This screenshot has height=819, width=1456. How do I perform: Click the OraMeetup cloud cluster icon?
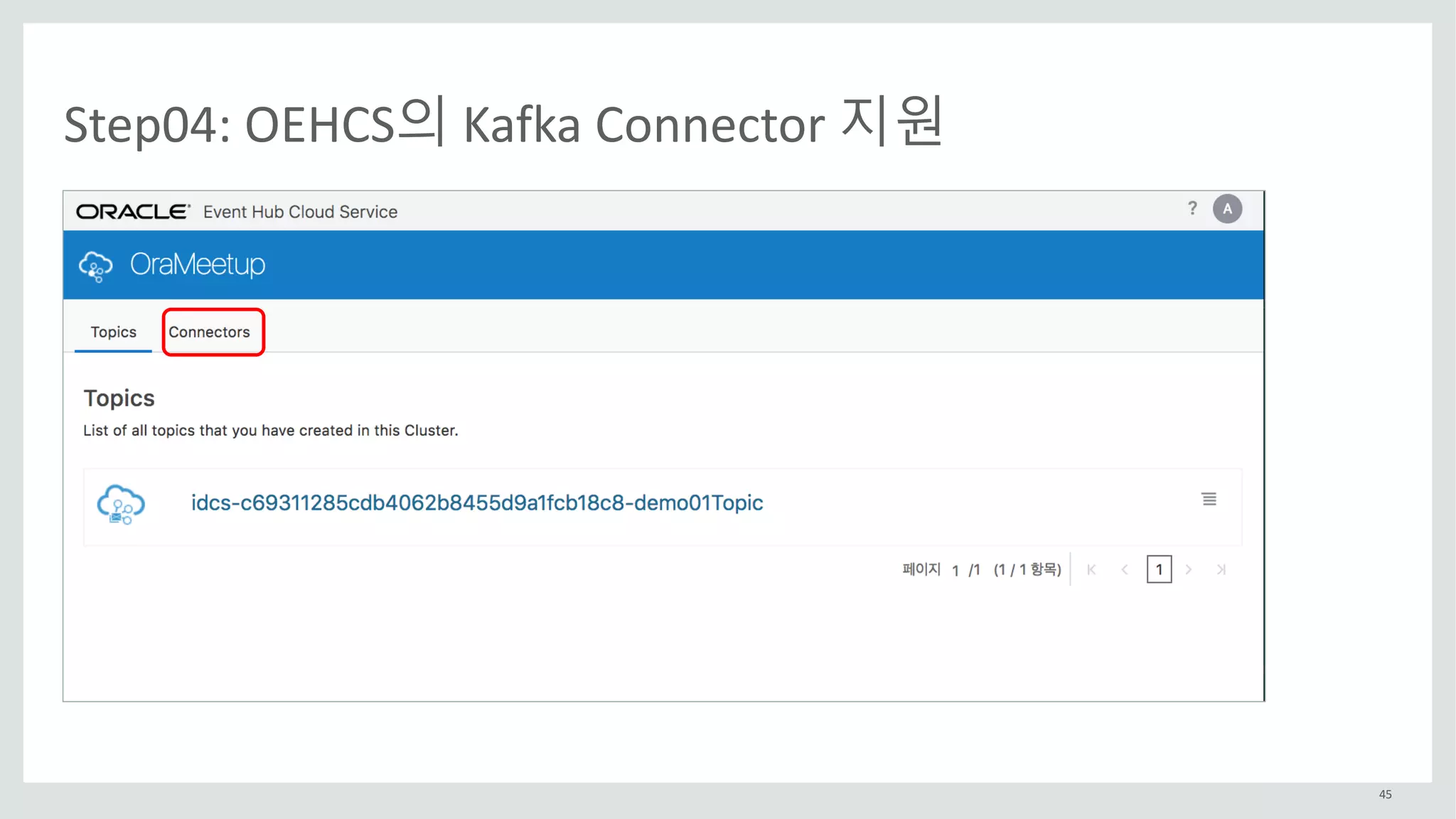(x=96, y=266)
